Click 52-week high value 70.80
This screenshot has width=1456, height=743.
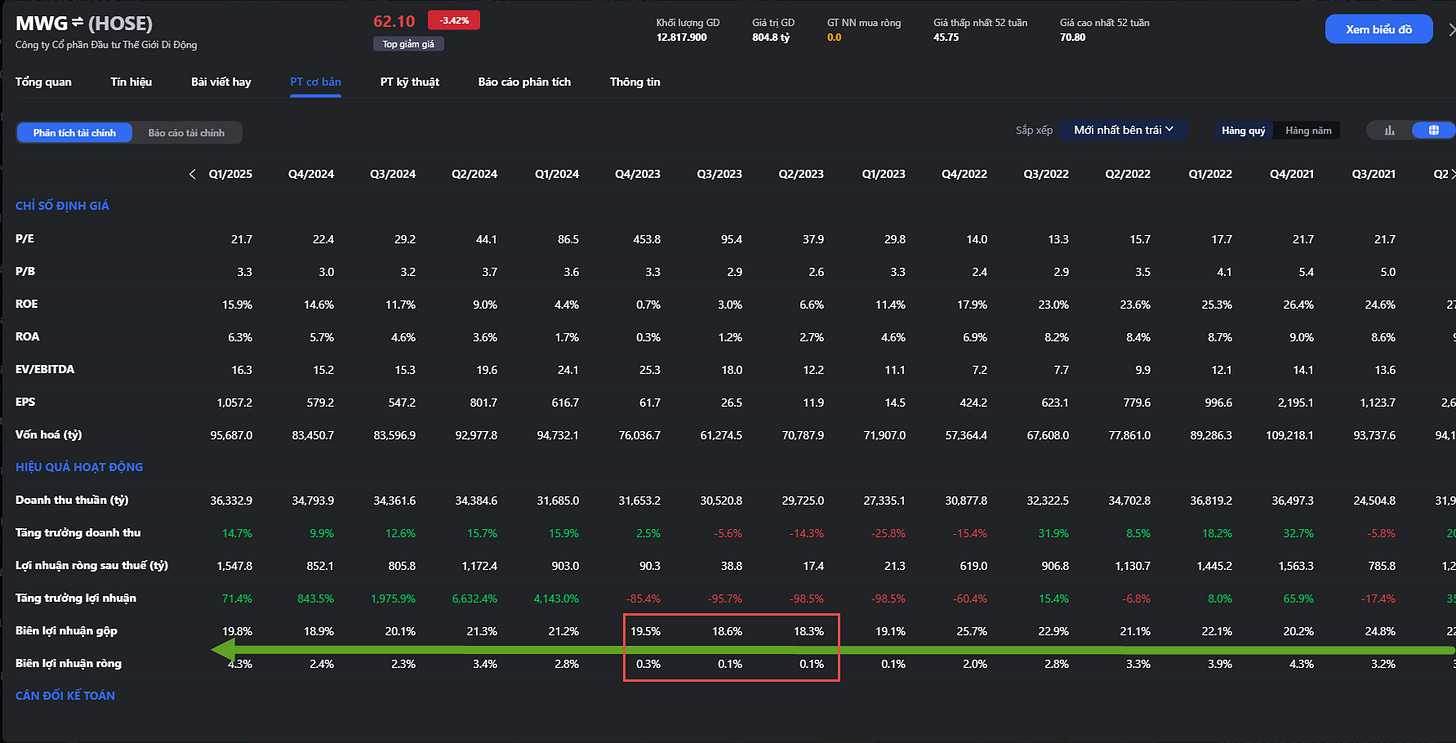point(1073,37)
